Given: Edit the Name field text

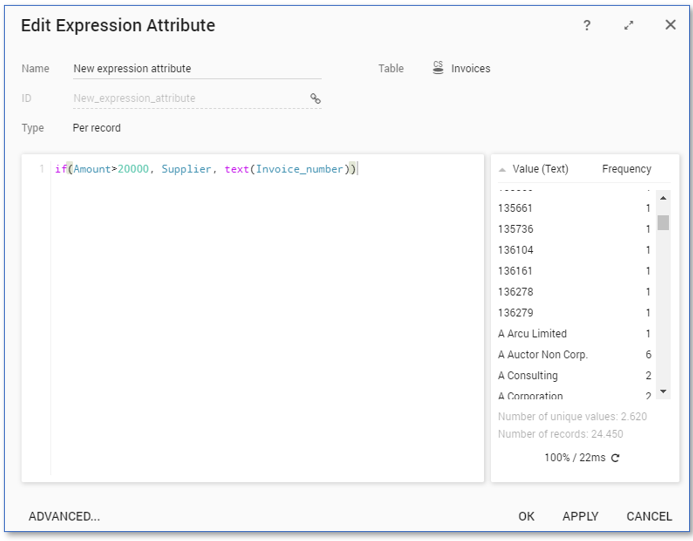Looking at the screenshot, I should [196, 69].
